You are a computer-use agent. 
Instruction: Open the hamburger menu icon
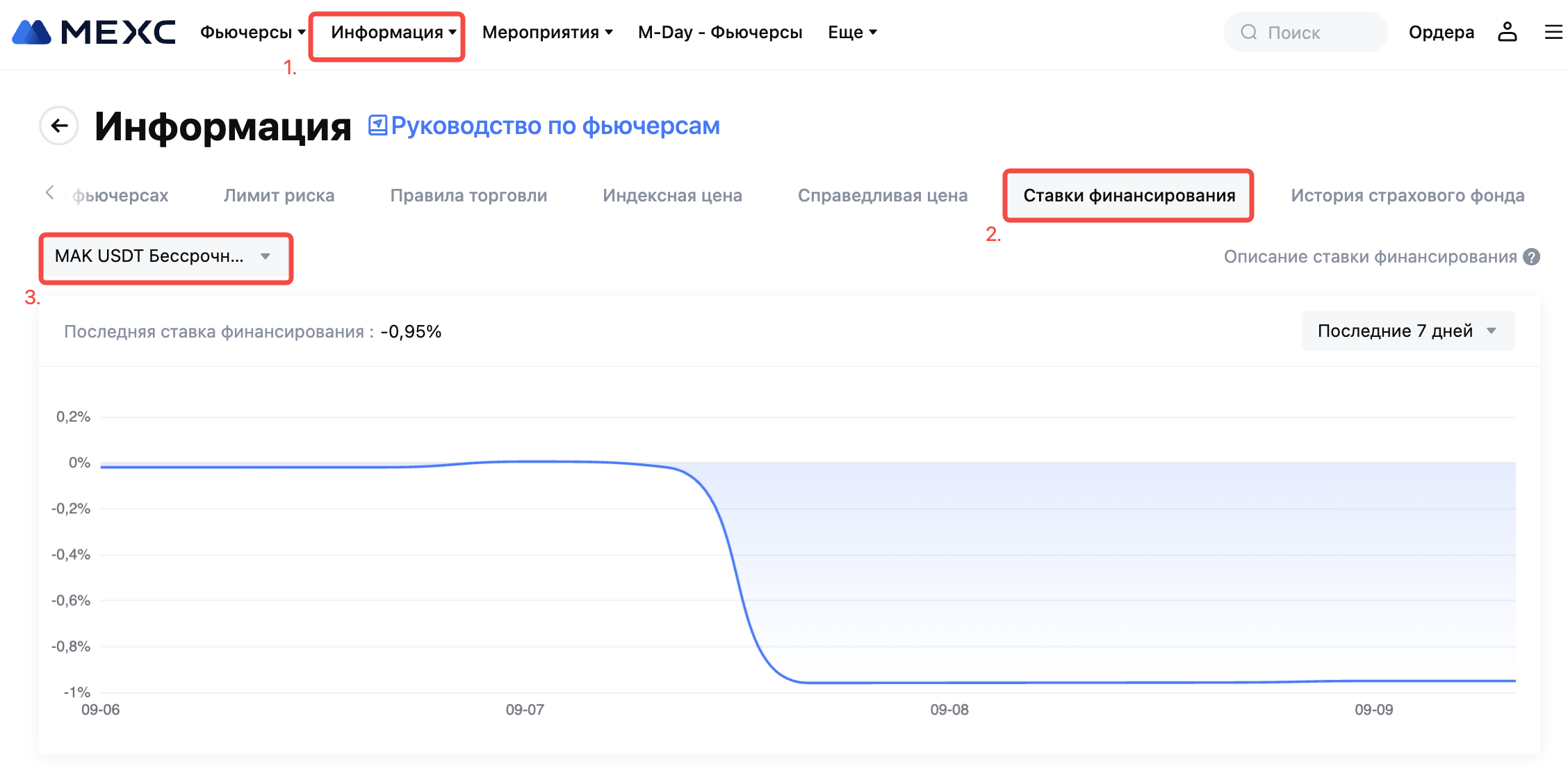tap(1553, 32)
